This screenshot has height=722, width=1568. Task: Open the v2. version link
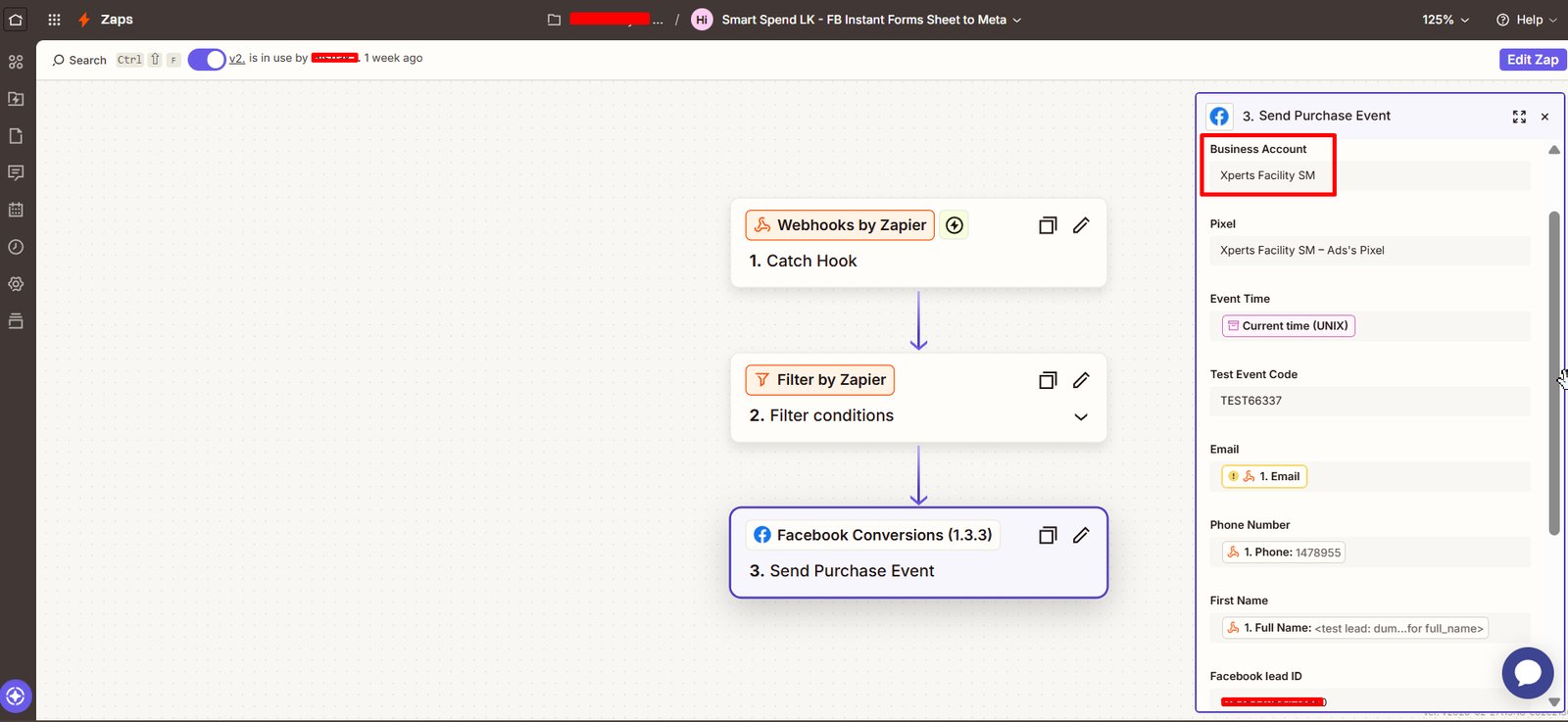(237, 59)
